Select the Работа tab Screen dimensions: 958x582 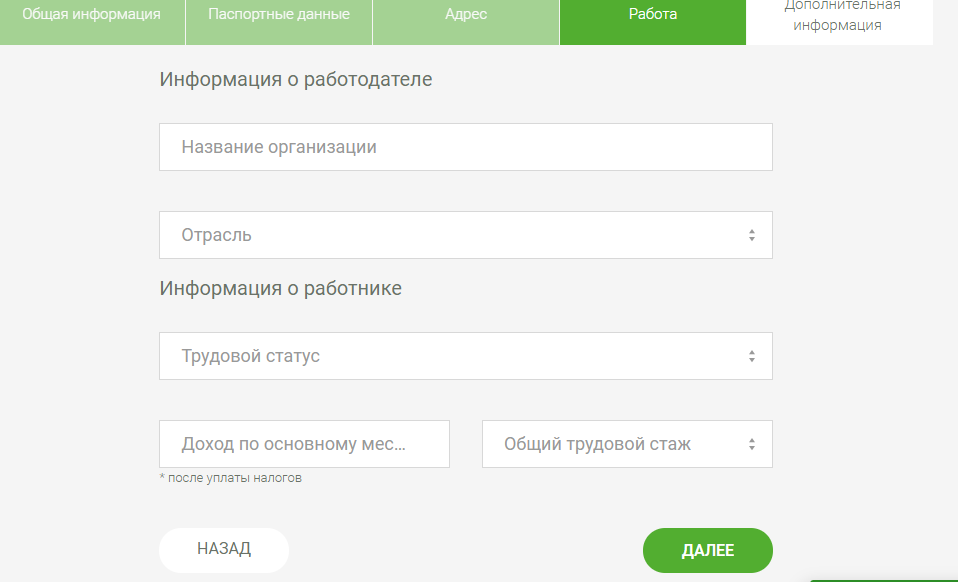click(652, 14)
